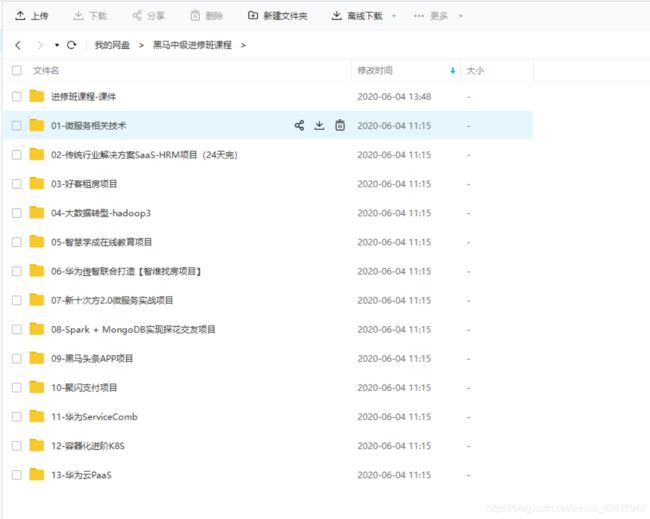Click the 13-华为云PaaS folder icon
This screenshot has width=650, height=519.
click(x=36, y=475)
